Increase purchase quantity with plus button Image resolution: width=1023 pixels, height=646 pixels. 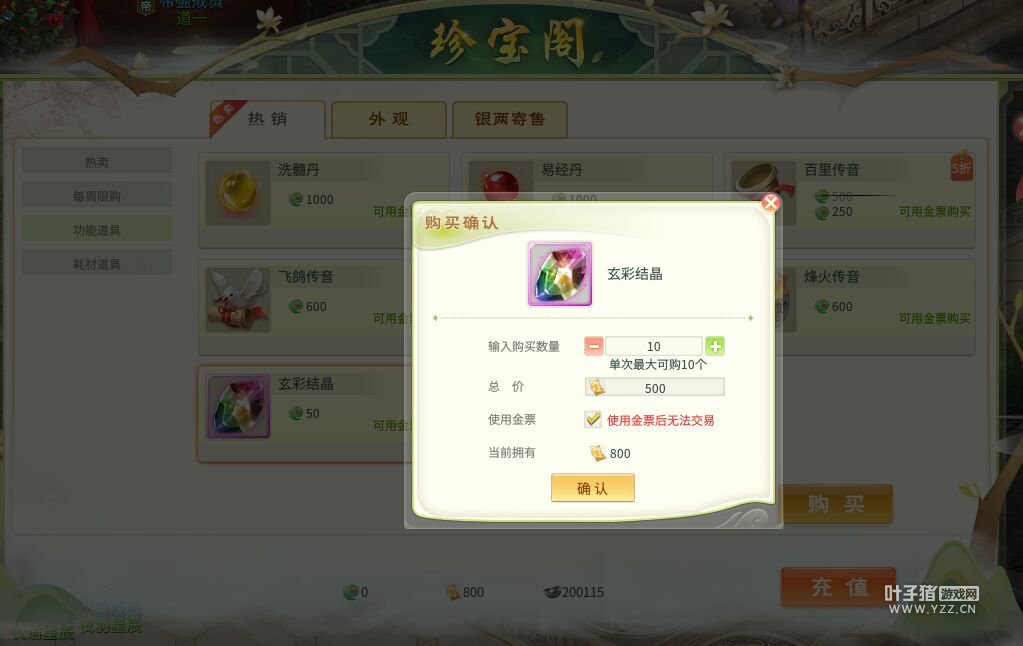[x=715, y=346]
